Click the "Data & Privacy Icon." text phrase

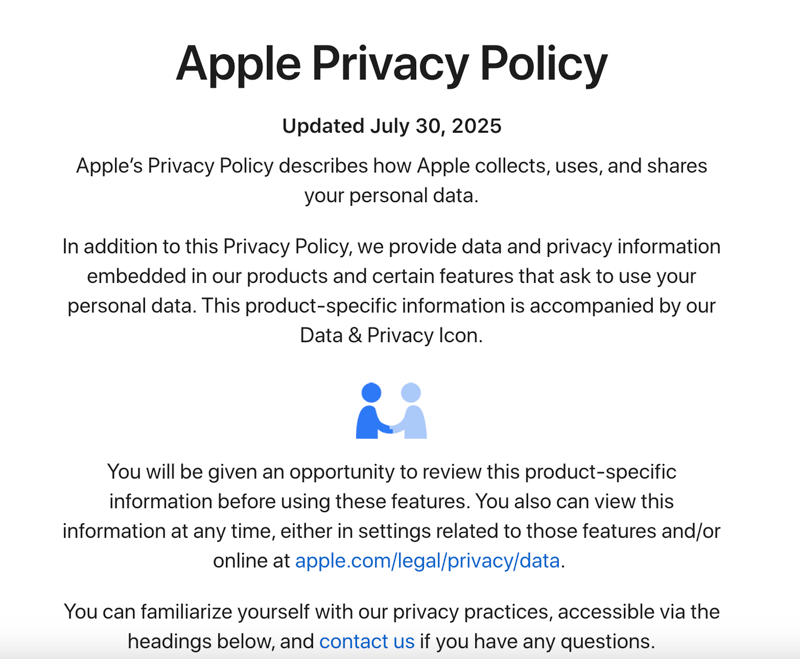[x=391, y=336]
